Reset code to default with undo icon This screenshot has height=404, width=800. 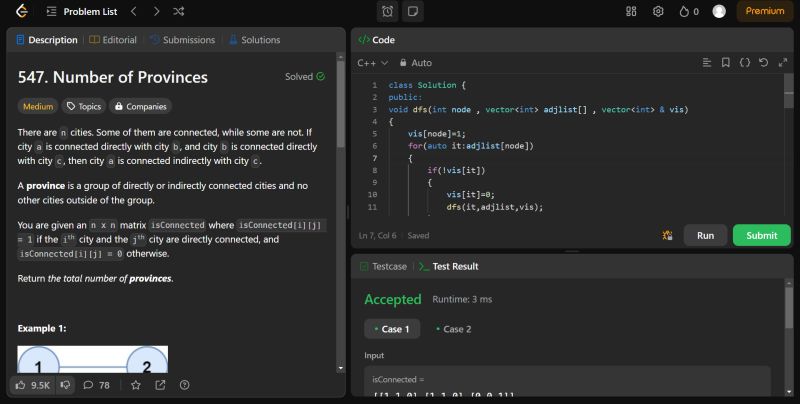click(x=764, y=62)
